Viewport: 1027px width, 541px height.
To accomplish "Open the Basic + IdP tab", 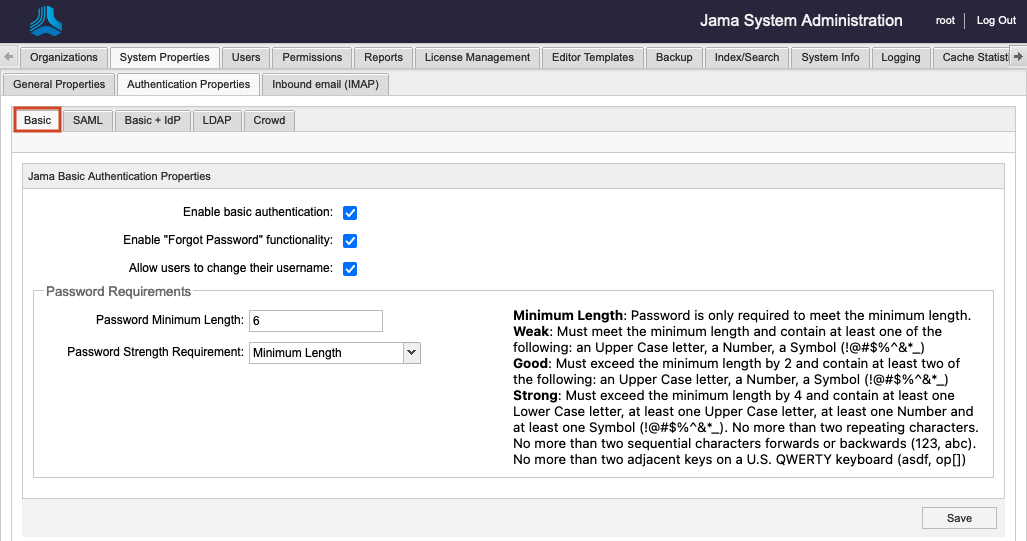I will [x=153, y=121].
